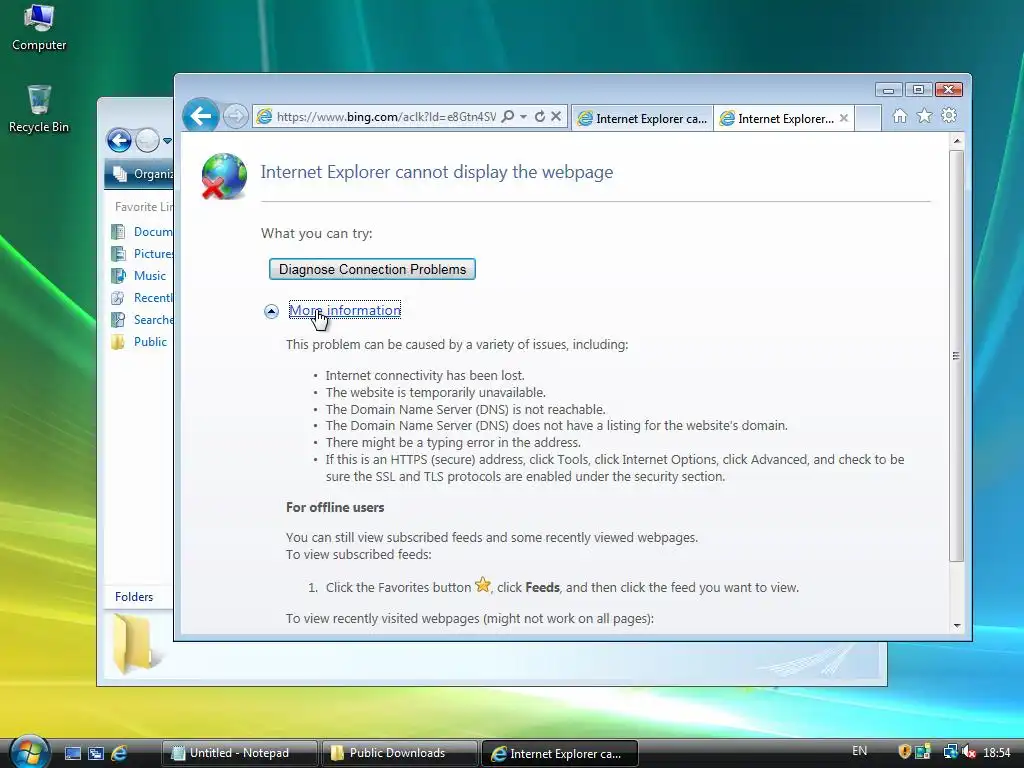
Task: Open a new blank tab button
Action: point(868,118)
